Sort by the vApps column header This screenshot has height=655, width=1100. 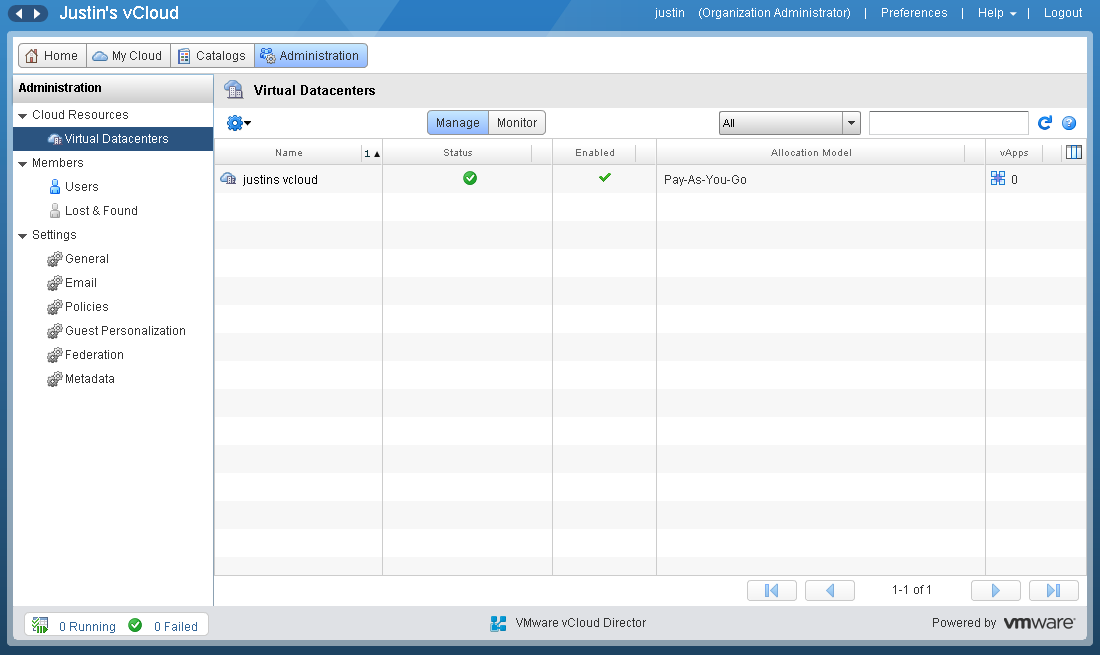(x=1014, y=153)
